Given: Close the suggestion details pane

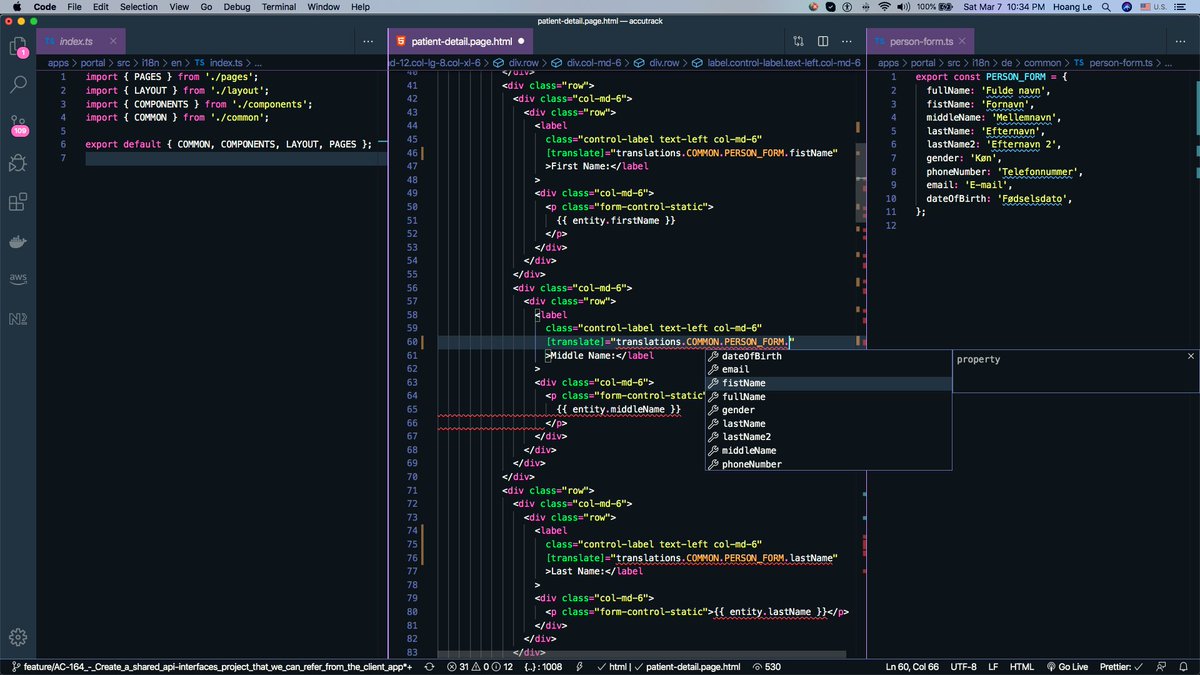Looking at the screenshot, I should [1190, 357].
